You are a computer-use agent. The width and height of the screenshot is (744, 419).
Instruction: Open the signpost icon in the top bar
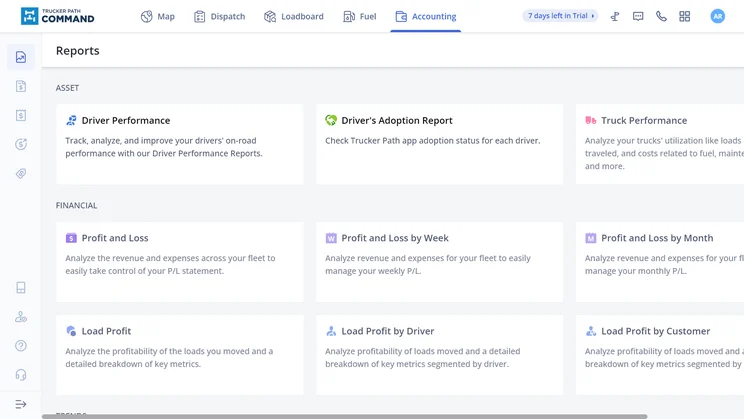click(x=615, y=17)
